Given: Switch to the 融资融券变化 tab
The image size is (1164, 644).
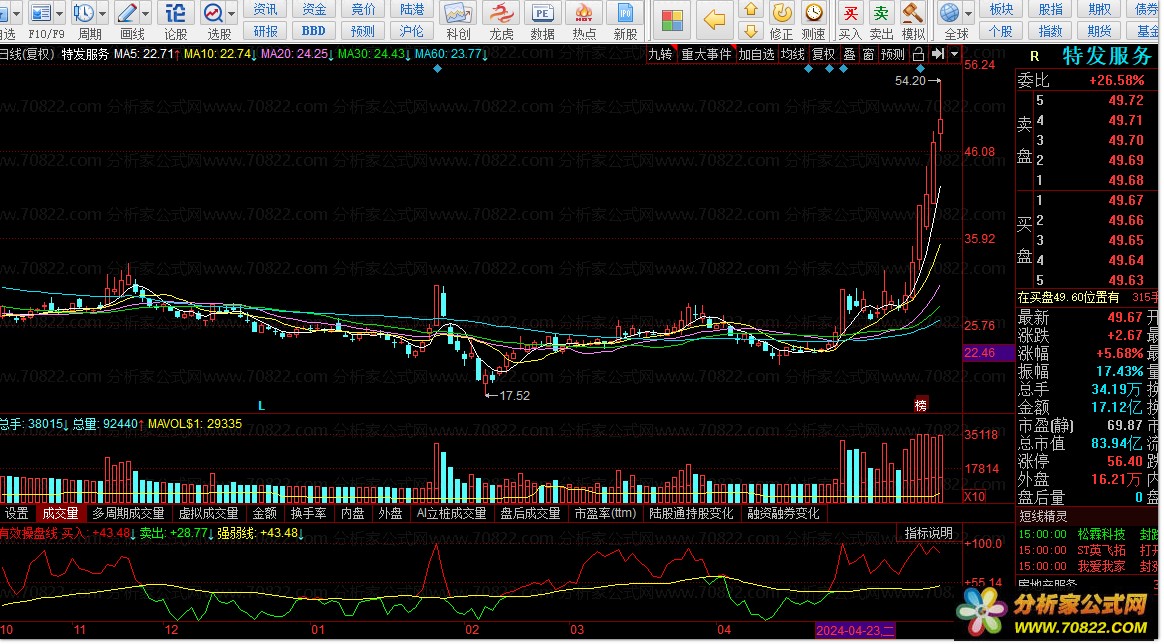Looking at the screenshot, I should click(x=783, y=513).
